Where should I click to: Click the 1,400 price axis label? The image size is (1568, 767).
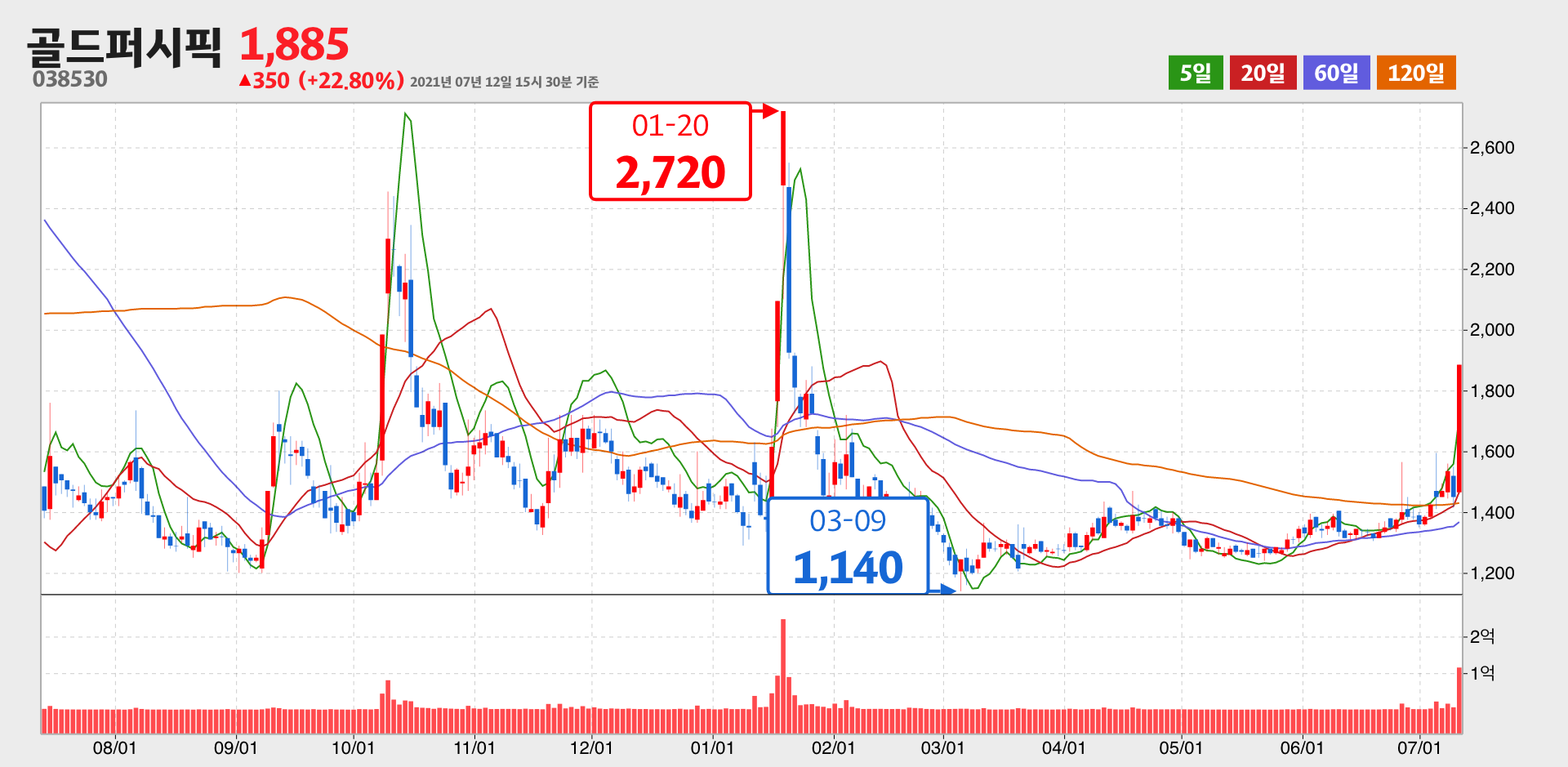[1492, 513]
